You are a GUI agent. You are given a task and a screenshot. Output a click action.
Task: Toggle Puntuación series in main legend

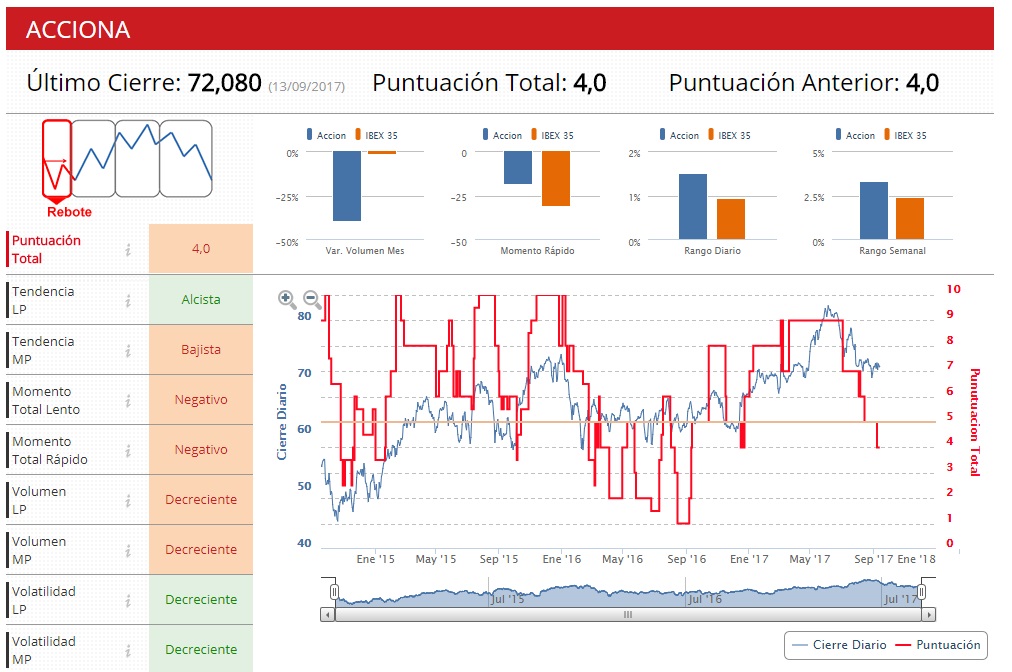click(x=938, y=645)
